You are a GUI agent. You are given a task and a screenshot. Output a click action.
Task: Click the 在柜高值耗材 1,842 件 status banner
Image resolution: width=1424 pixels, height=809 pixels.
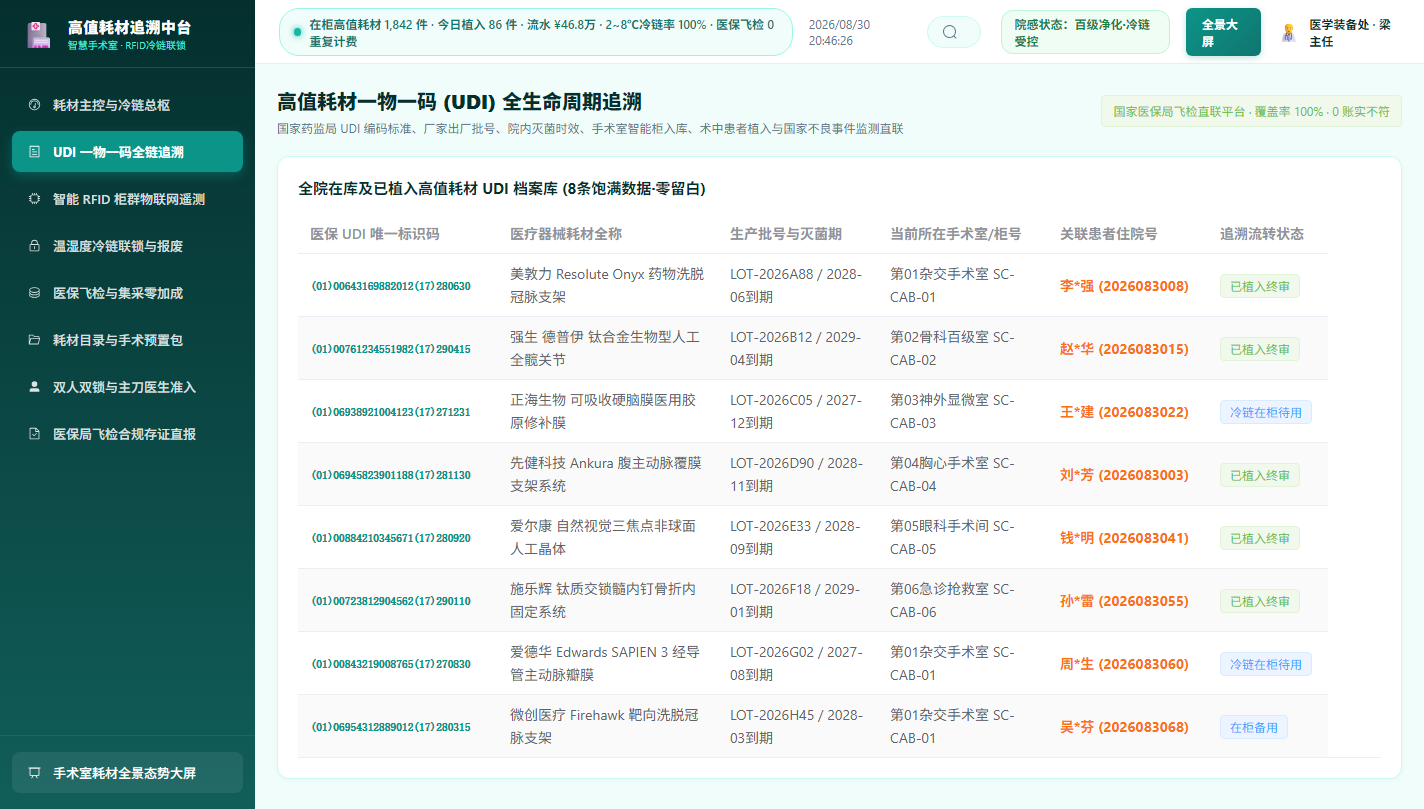click(x=535, y=32)
